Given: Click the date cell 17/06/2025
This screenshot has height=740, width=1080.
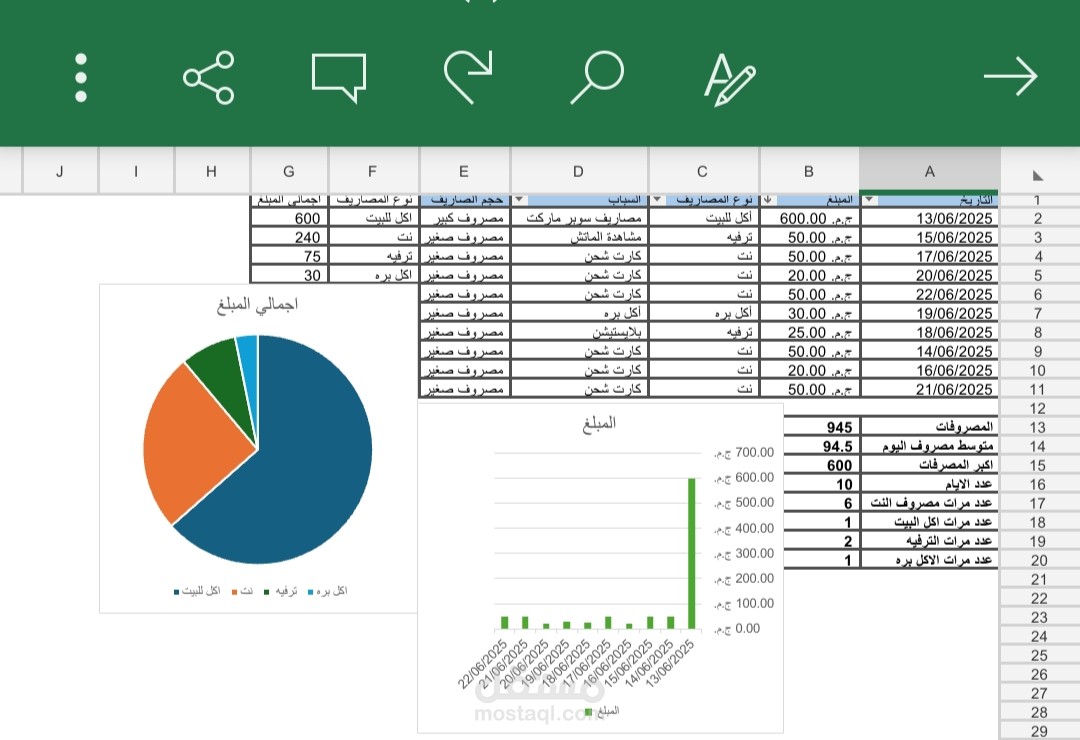Looking at the screenshot, I should [x=929, y=256].
